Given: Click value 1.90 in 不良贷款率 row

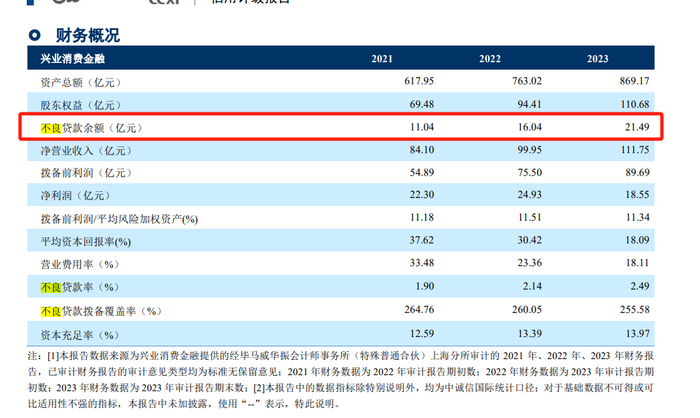Looking at the screenshot, I should click(425, 286).
